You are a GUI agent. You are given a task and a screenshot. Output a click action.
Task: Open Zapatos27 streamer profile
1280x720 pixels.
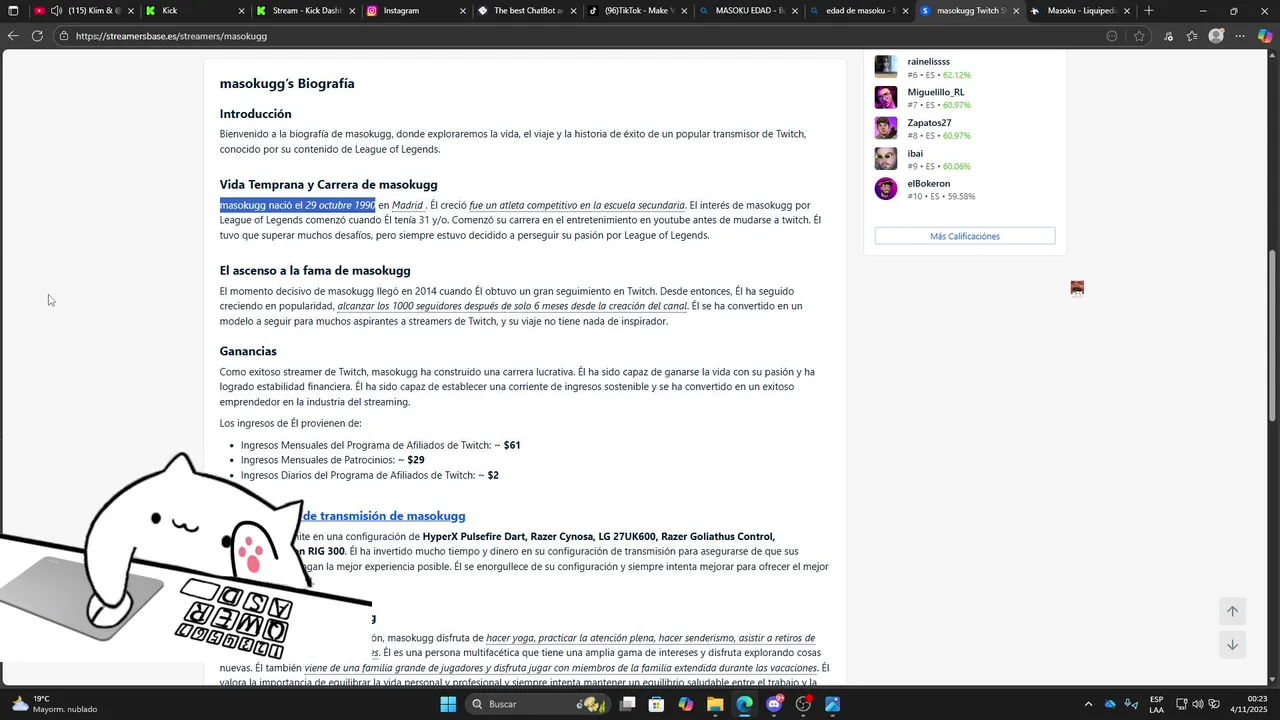click(x=929, y=123)
